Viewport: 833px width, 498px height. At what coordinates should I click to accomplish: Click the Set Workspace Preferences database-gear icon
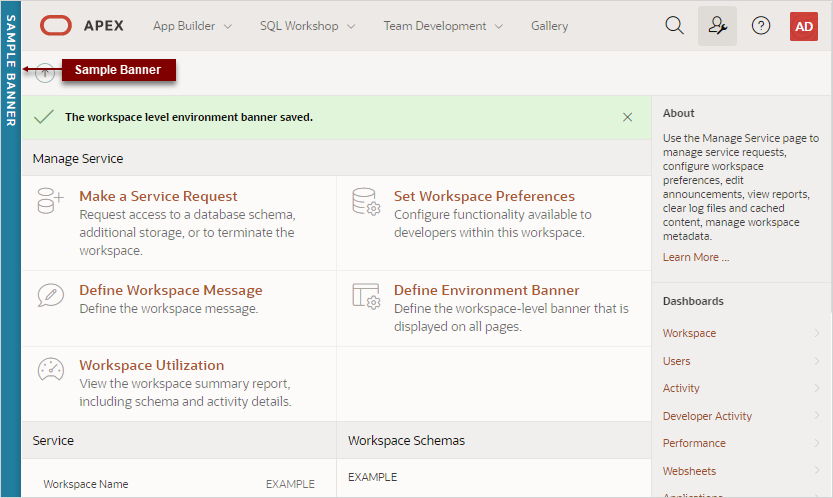[x=366, y=201]
